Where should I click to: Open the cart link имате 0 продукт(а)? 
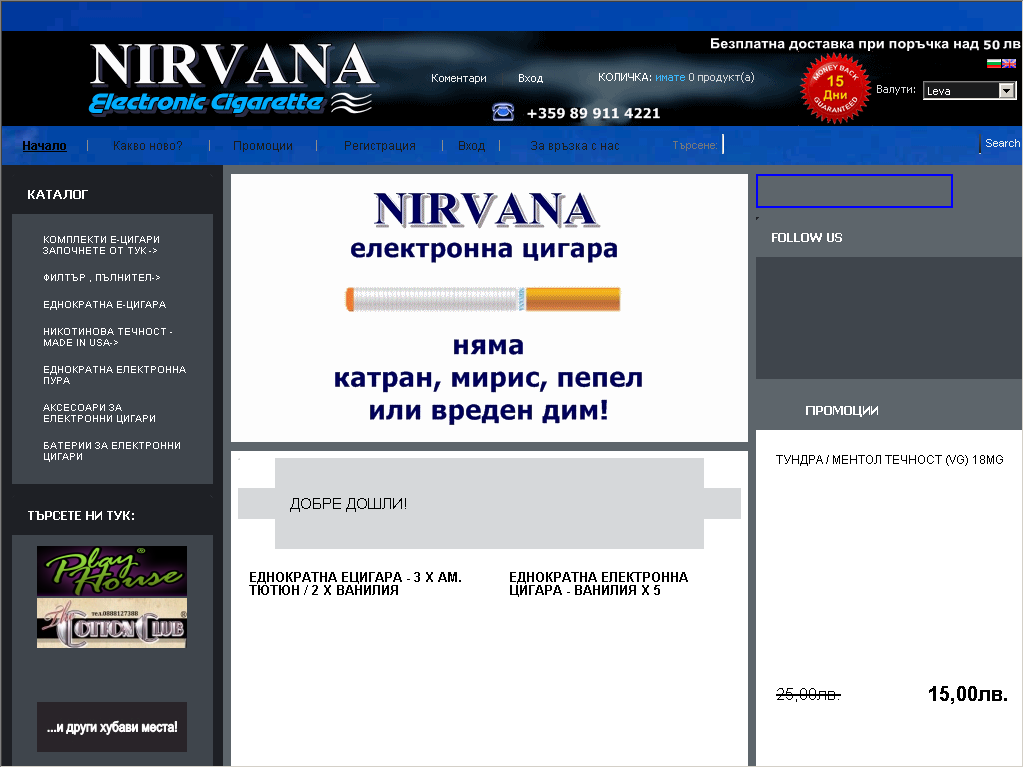[705, 77]
